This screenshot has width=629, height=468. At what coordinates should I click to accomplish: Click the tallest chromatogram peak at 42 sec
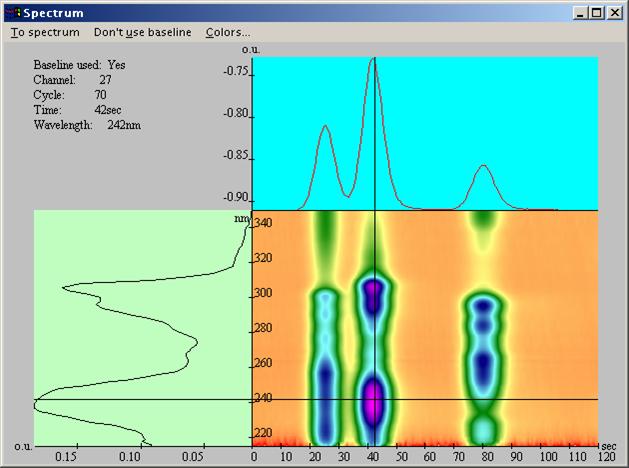click(x=374, y=60)
